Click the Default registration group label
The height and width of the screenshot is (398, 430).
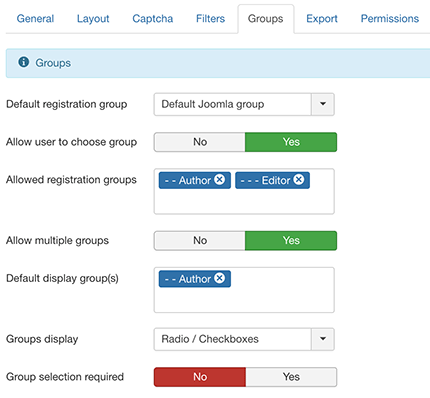click(67, 104)
